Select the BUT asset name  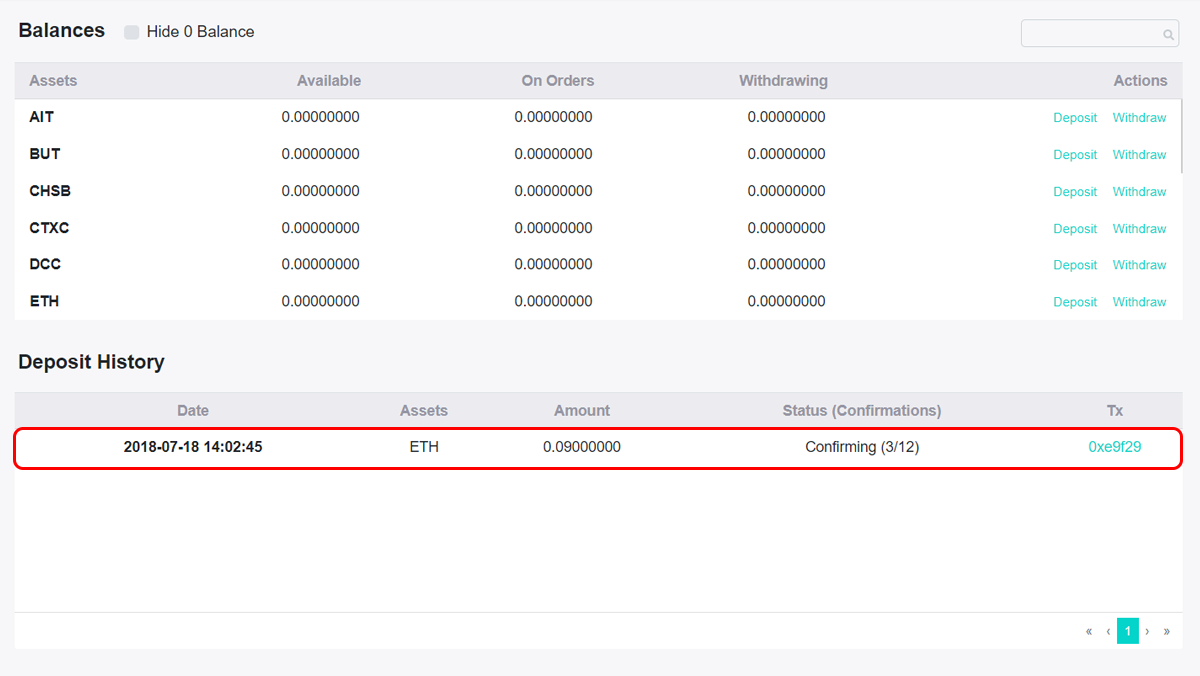coord(45,154)
